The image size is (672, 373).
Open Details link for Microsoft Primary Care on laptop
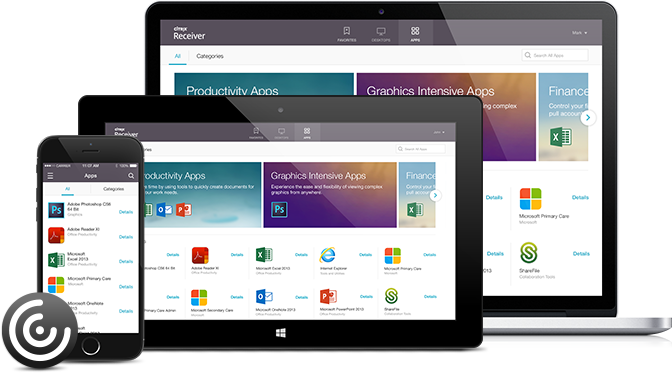[580, 198]
